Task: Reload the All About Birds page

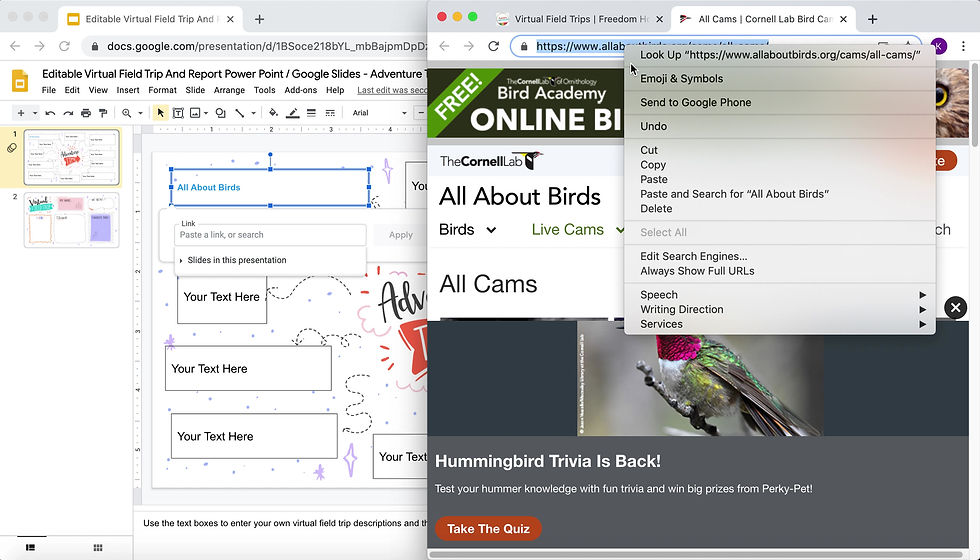Action: pyautogui.click(x=493, y=46)
